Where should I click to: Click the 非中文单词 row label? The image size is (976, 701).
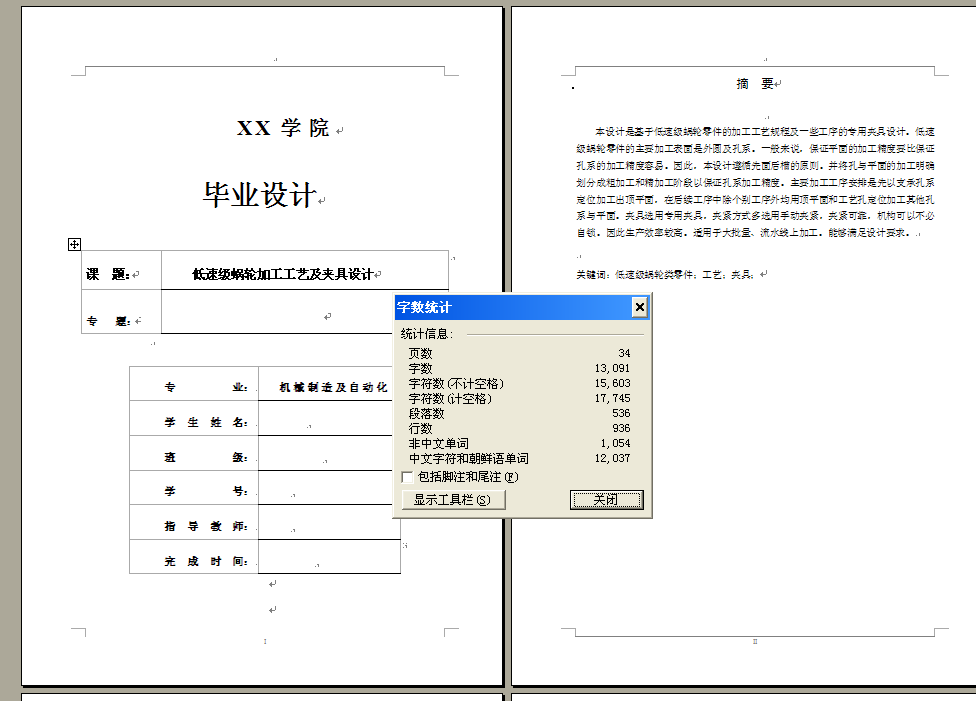[x=439, y=443]
